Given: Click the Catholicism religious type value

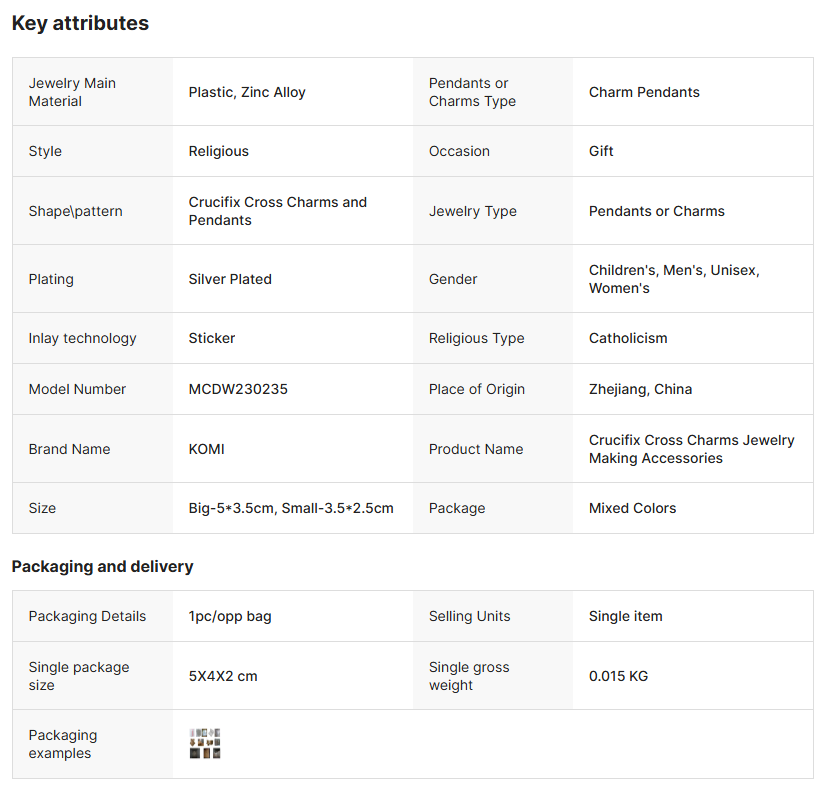Looking at the screenshot, I should (628, 338).
